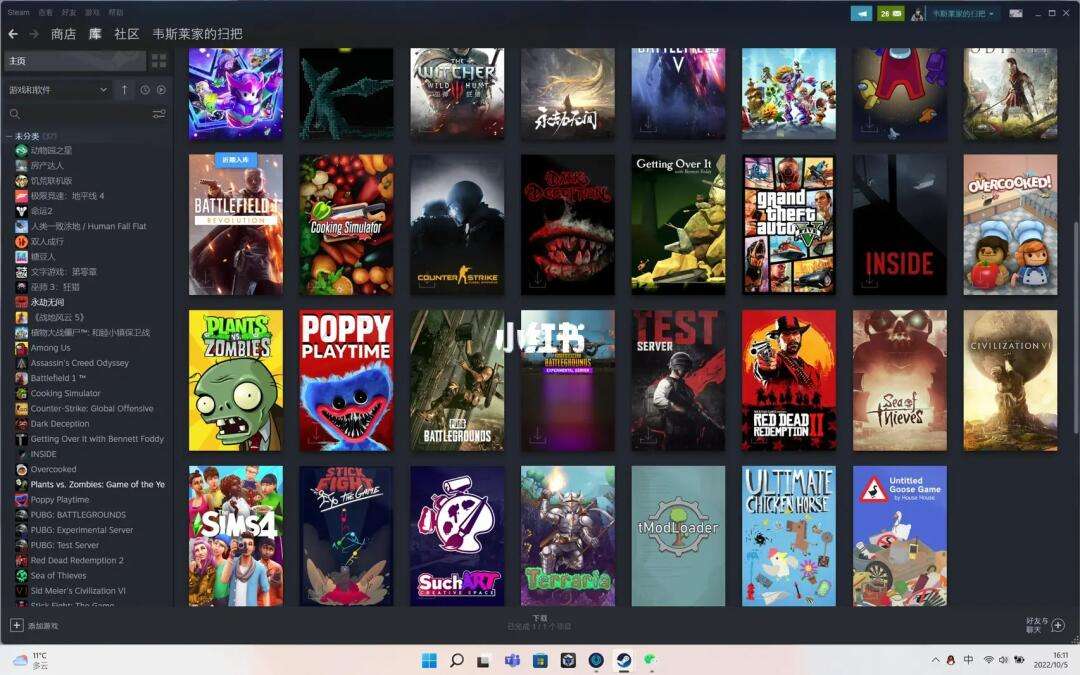Open the 韦斯莱家的扫把 profile tab
The image size is (1080, 675).
tap(197, 34)
